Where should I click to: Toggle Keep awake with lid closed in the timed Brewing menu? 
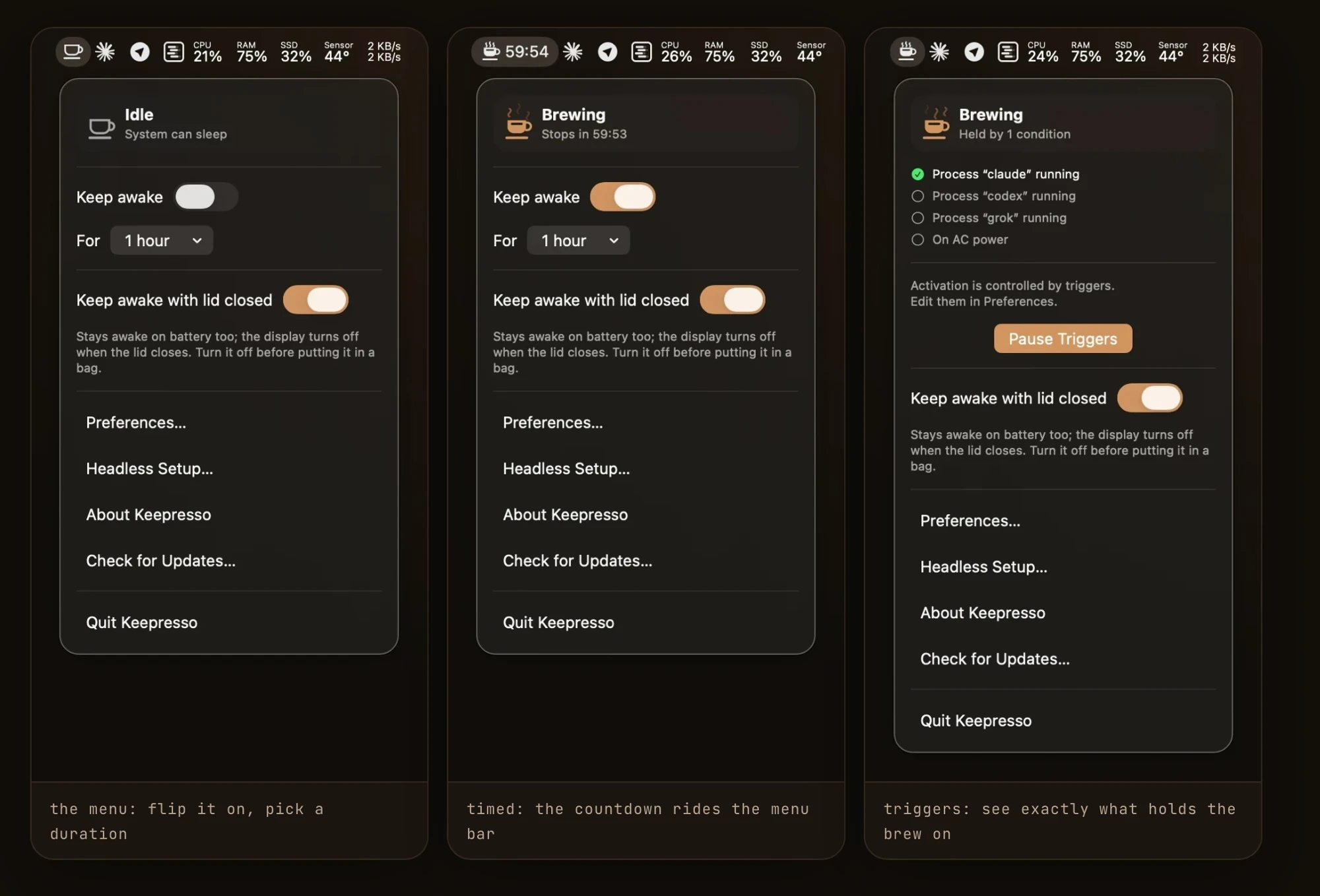click(x=733, y=300)
